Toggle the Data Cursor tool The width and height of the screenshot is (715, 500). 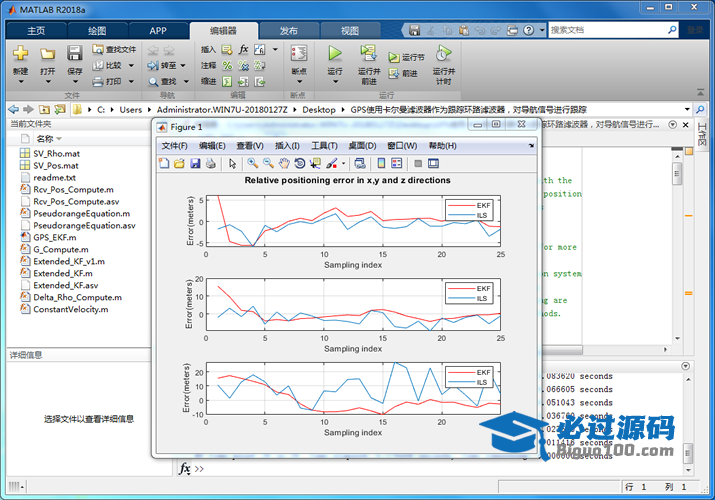(315, 163)
